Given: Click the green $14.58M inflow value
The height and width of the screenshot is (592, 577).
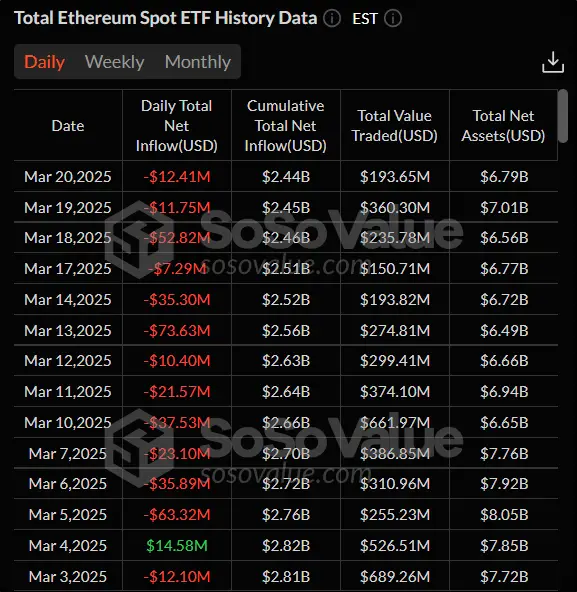Looking at the screenshot, I should (177, 546).
